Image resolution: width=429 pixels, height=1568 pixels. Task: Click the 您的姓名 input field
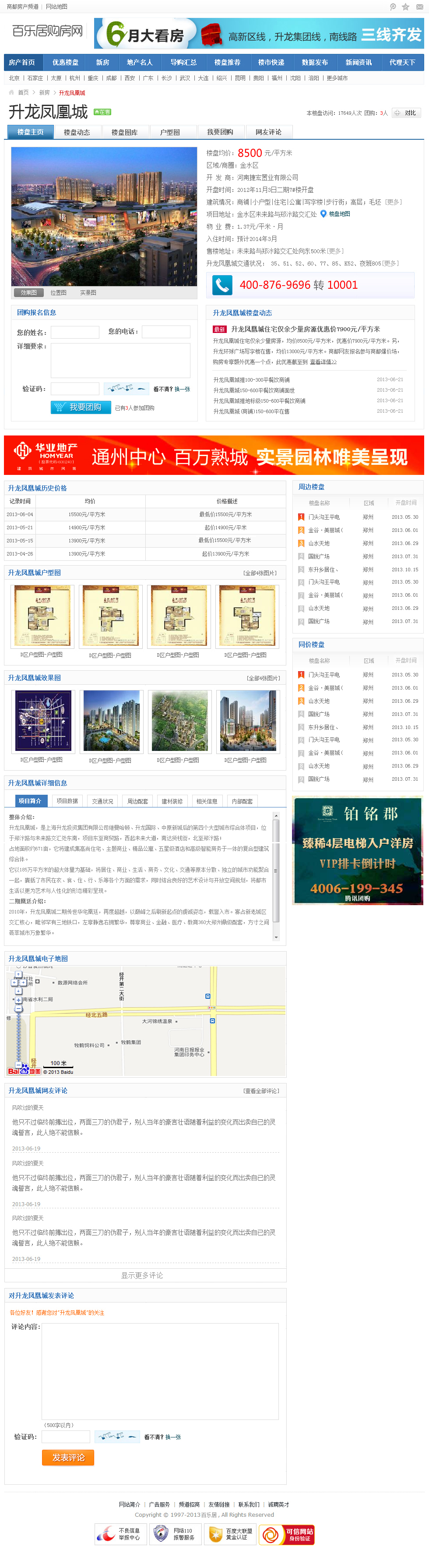click(75, 332)
